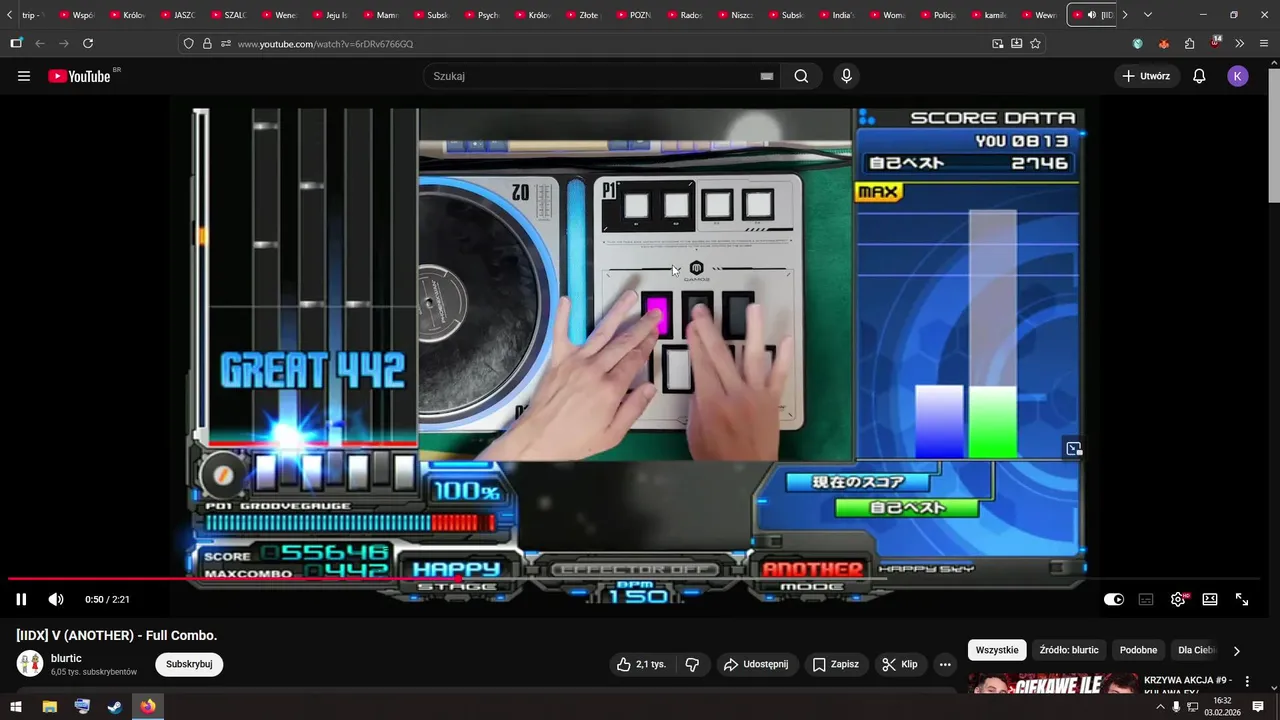The height and width of the screenshot is (720, 1280).
Task: Open blurtic channel avatar
Action: pyautogui.click(x=30, y=664)
